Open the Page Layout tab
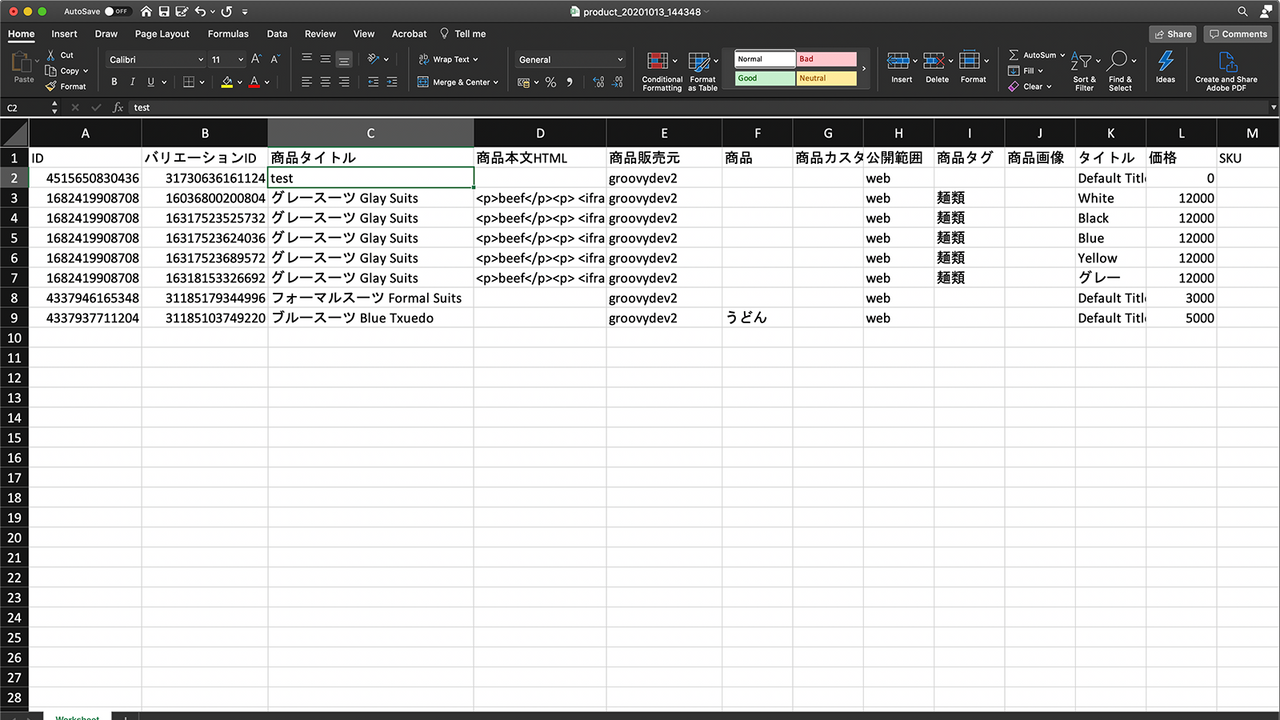Viewport: 1280px width, 720px height. point(162,34)
